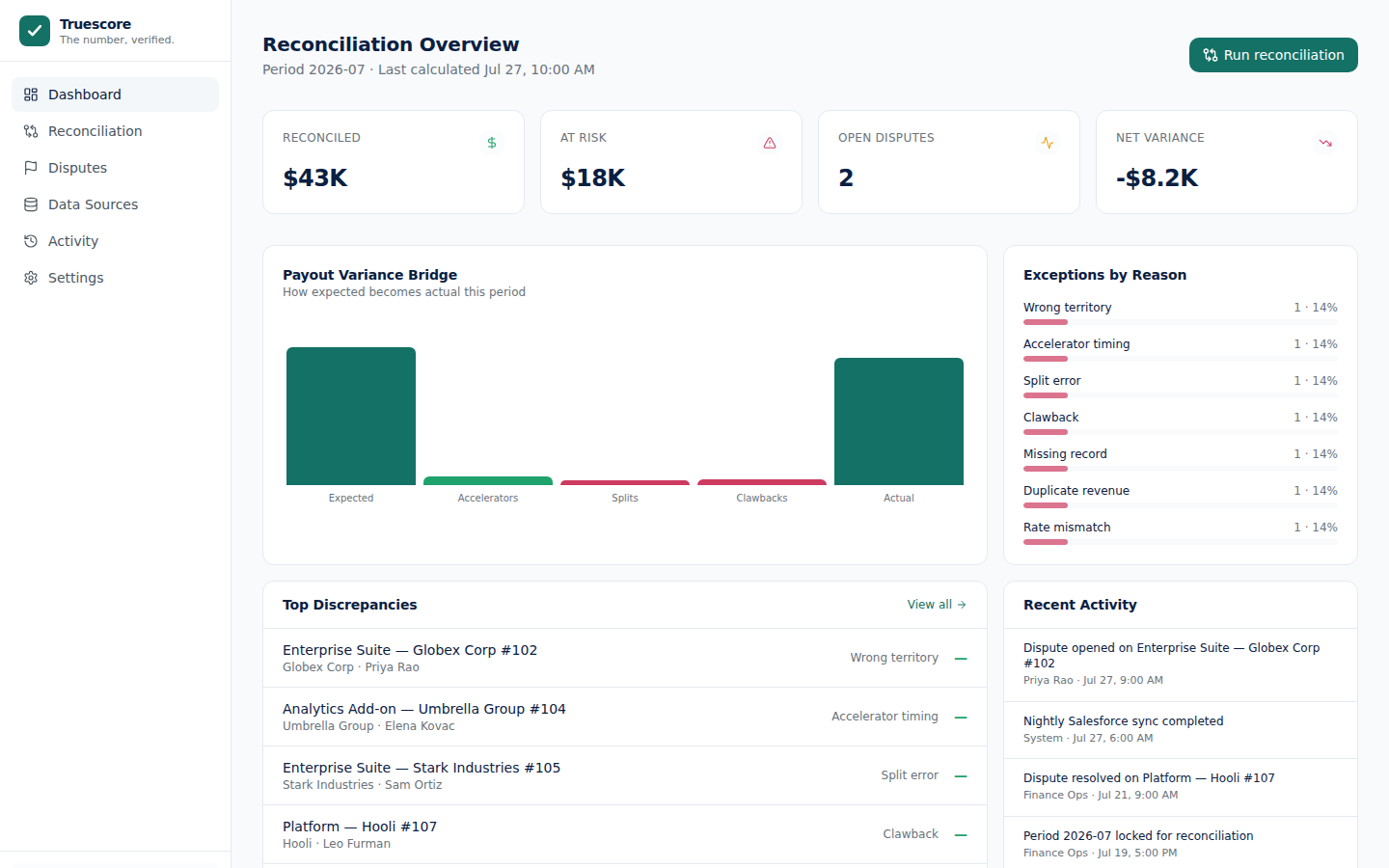Click the dash icon on Hooli #107 row
This screenshot has width=1389, height=868.
pos(961,835)
